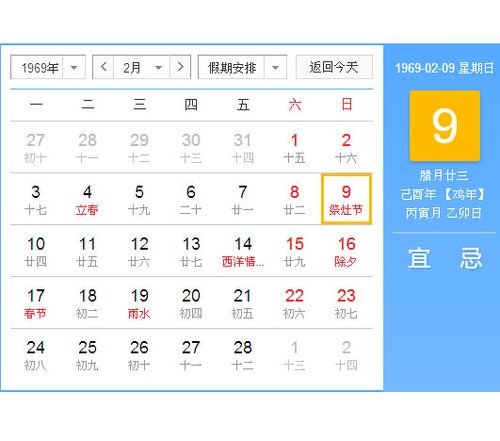Go to next month arrow
Viewport: 500px width, 441px height.
click(180, 67)
